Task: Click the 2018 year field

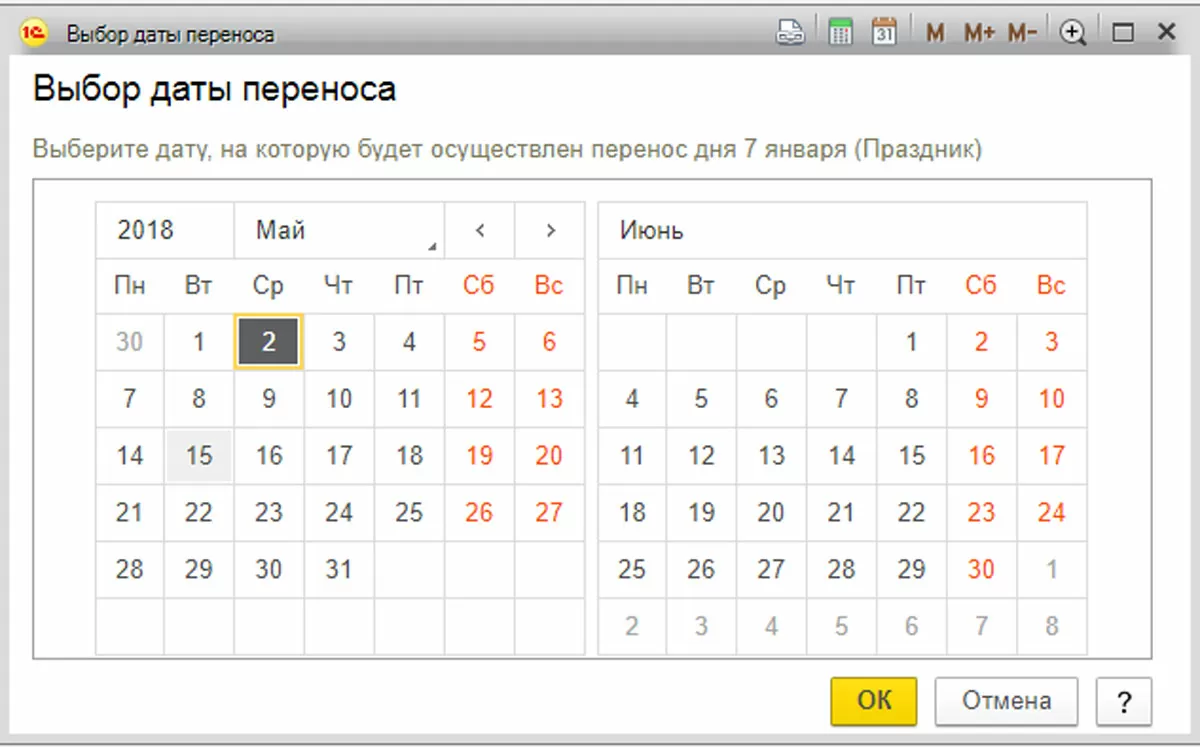Action: (x=165, y=231)
